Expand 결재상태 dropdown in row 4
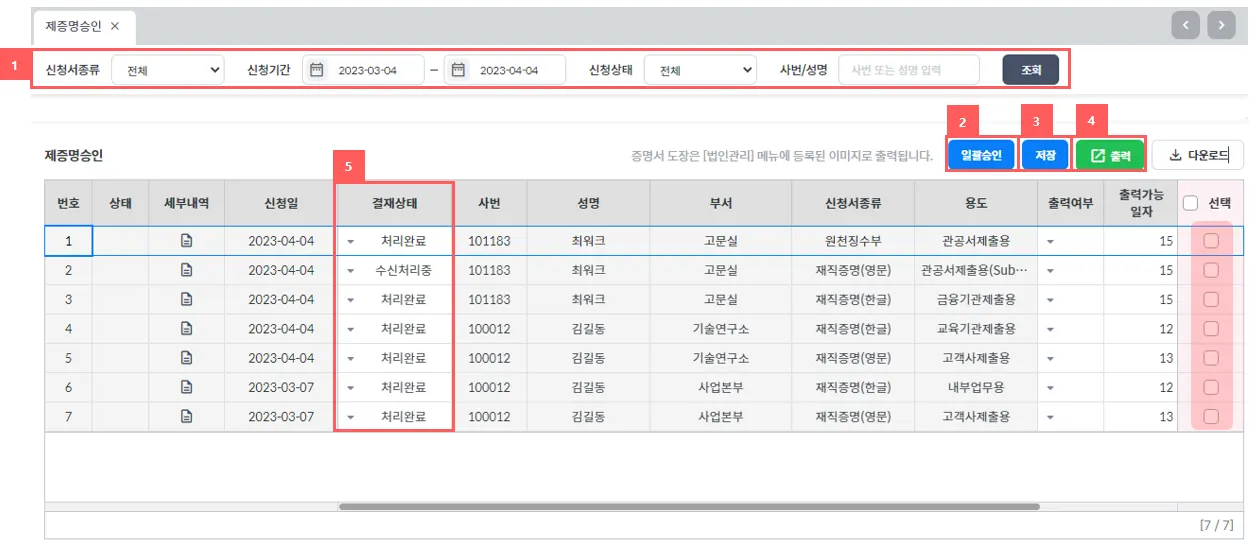1250x544 pixels. (350, 329)
